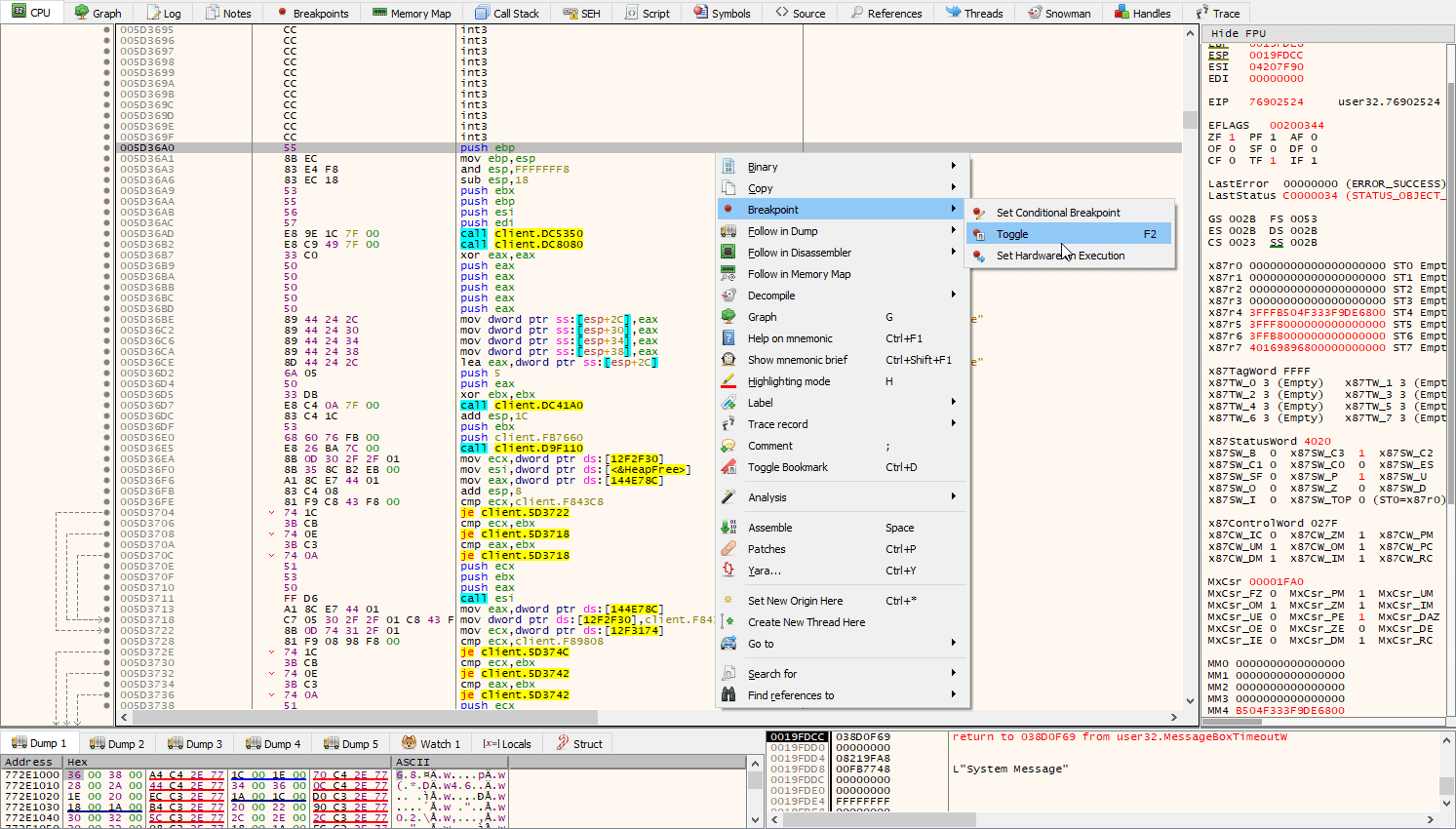The width and height of the screenshot is (1456, 829).
Task: Open the Struct tab
Action: (578, 743)
